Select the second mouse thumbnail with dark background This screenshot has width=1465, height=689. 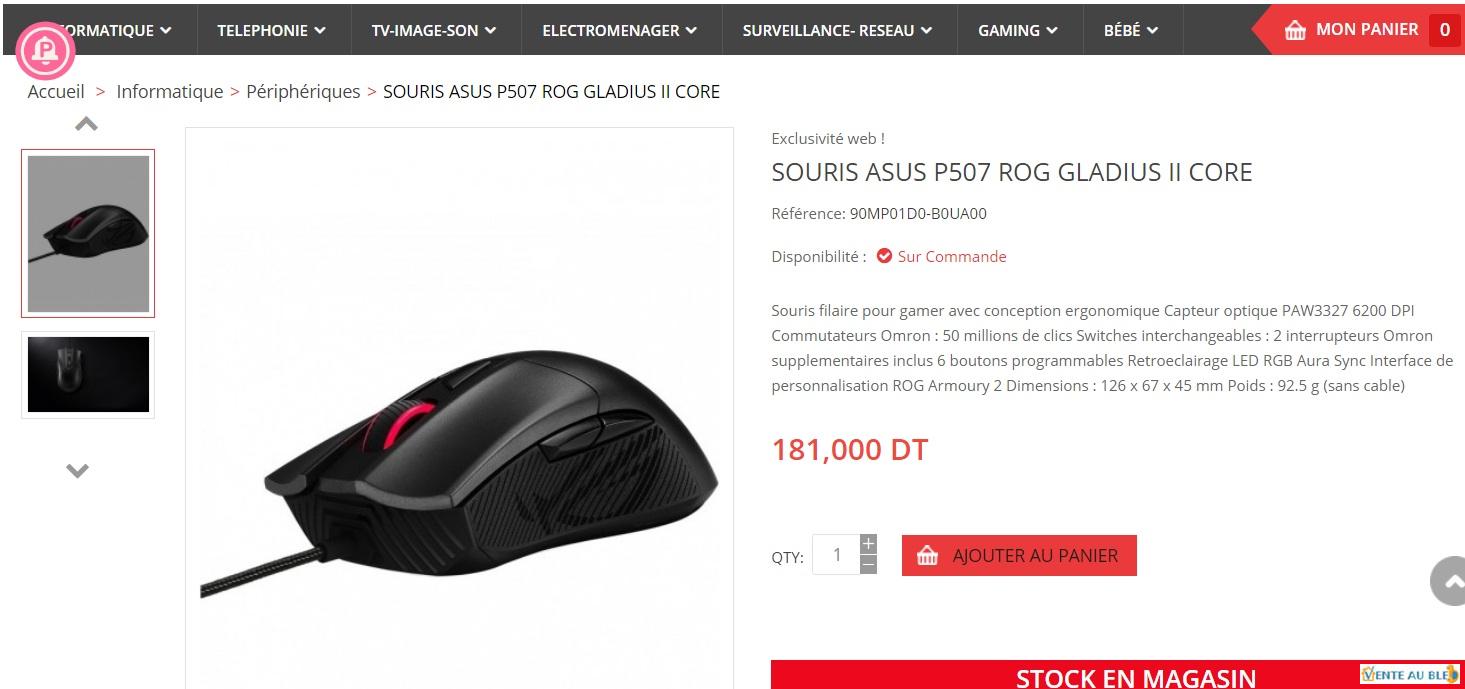pyautogui.click(x=88, y=375)
